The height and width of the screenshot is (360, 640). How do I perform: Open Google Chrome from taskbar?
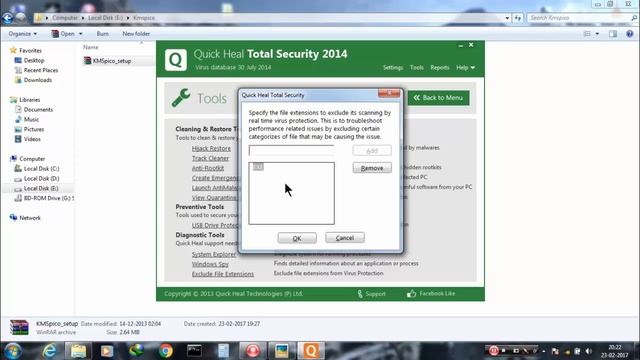tap(165, 351)
